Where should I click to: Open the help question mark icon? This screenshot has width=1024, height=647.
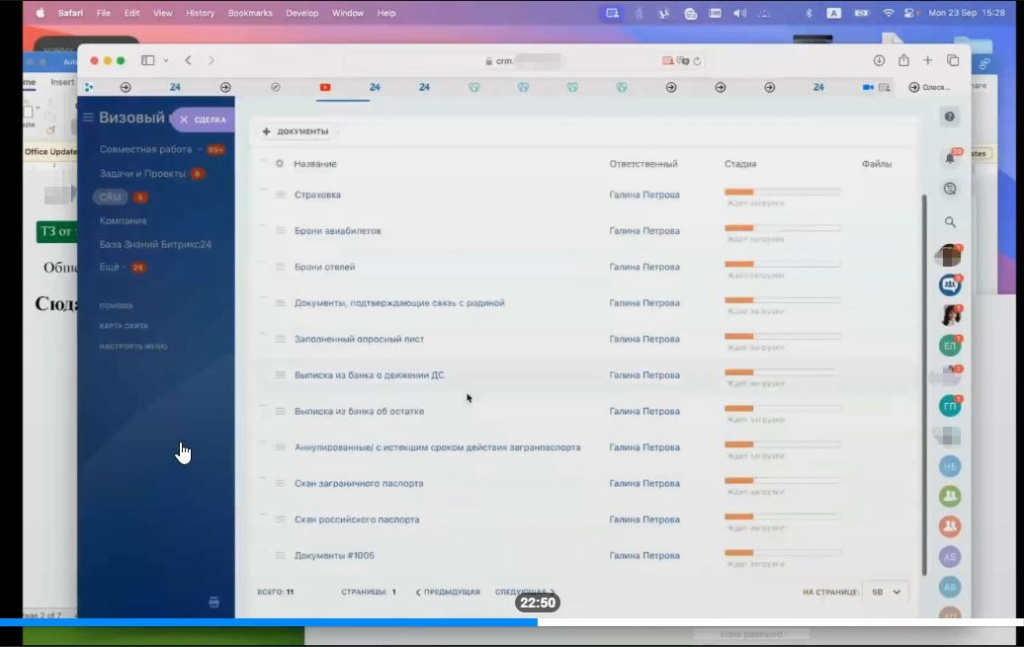[949, 117]
